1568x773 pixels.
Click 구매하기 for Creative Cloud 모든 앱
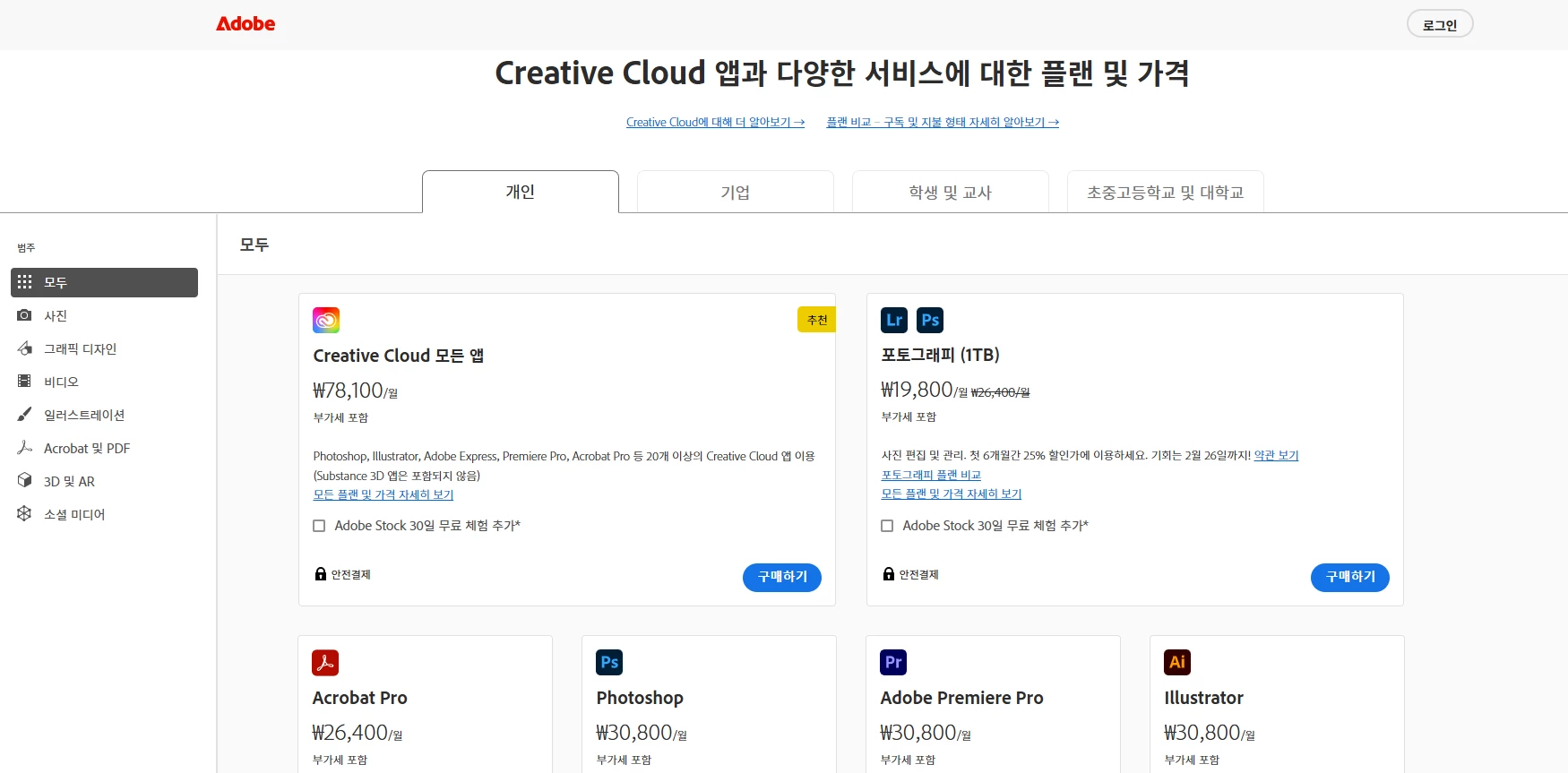(x=782, y=578)
